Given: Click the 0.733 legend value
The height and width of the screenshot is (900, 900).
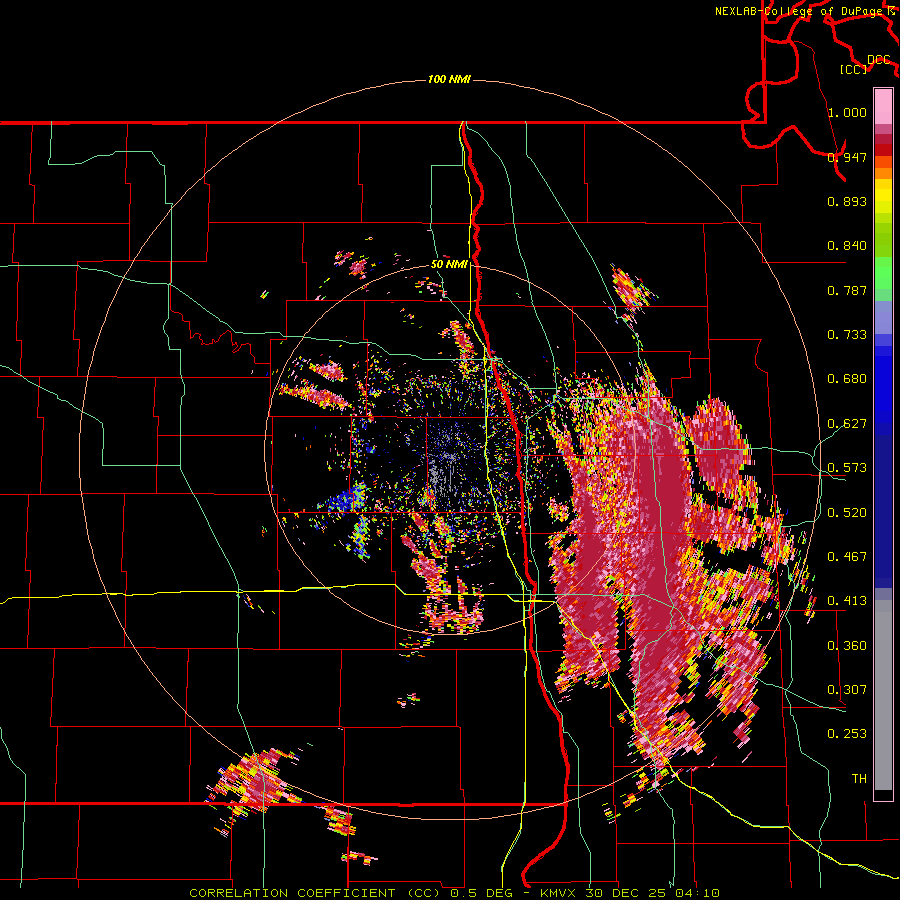Looking at the screenshot, I should pyautogui.click(x=847, y=335).
